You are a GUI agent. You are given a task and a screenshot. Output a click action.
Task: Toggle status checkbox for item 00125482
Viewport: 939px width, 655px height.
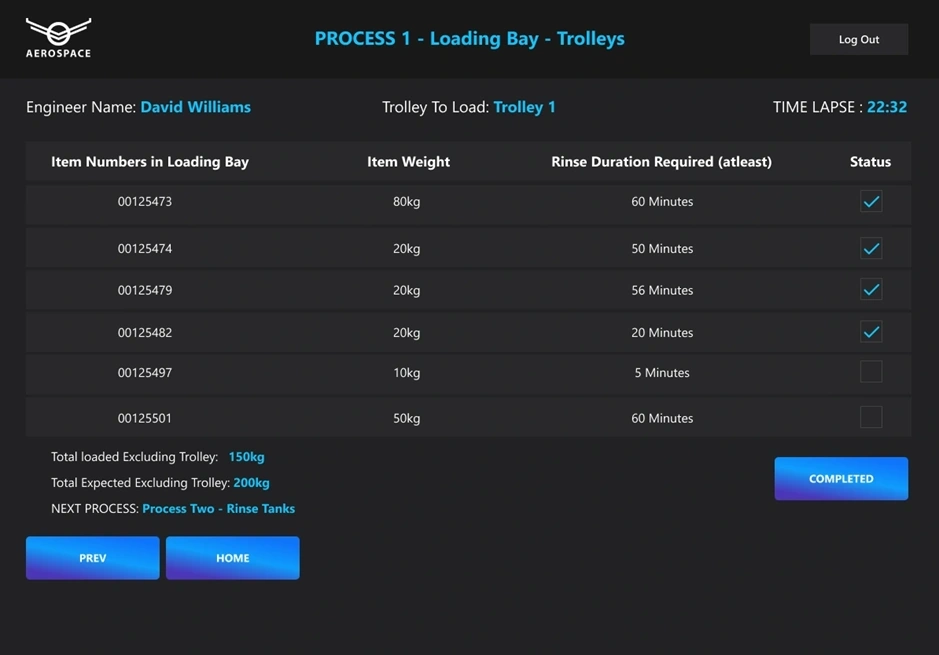pos(871,332)
